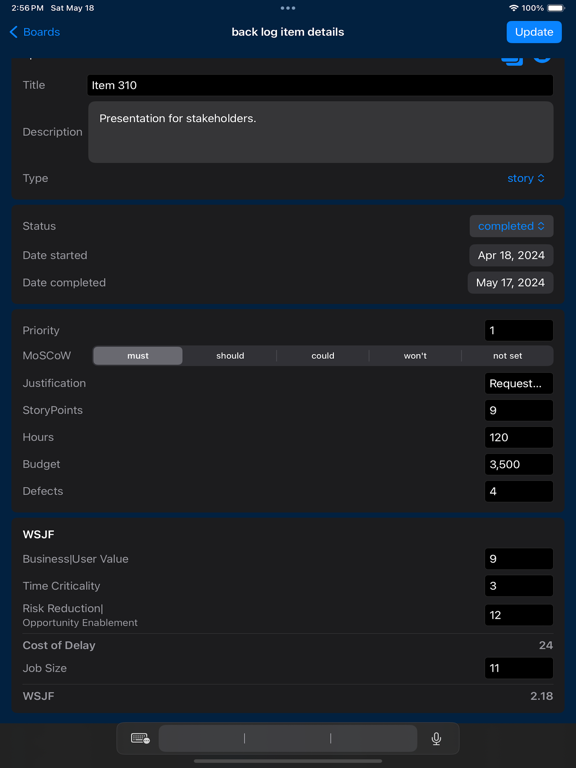Click the back log item details title
The width and height of the screenshot is (576, 768).
pyautogui.click(x=288, y=32)
